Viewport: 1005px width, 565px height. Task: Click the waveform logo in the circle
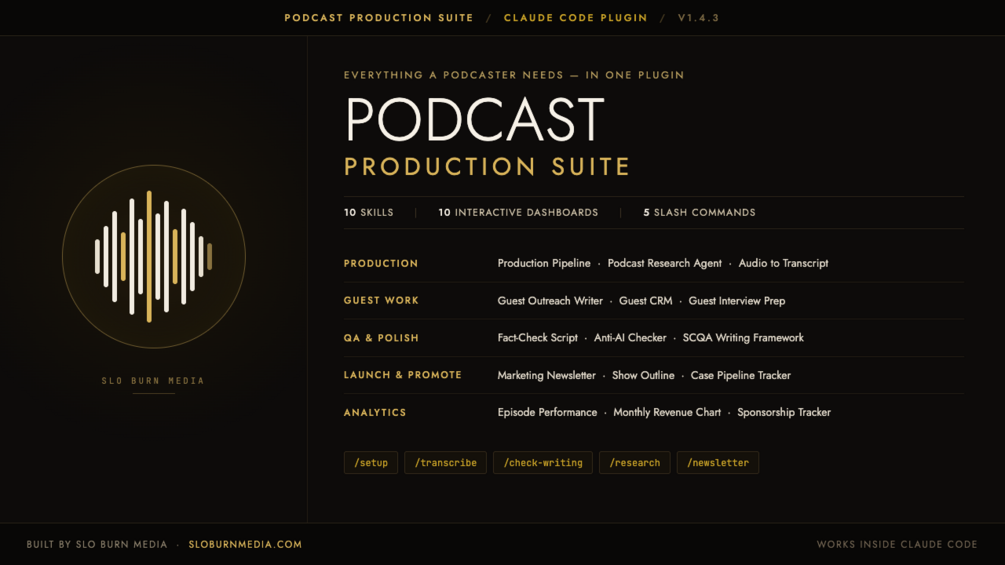click(154, 256)
